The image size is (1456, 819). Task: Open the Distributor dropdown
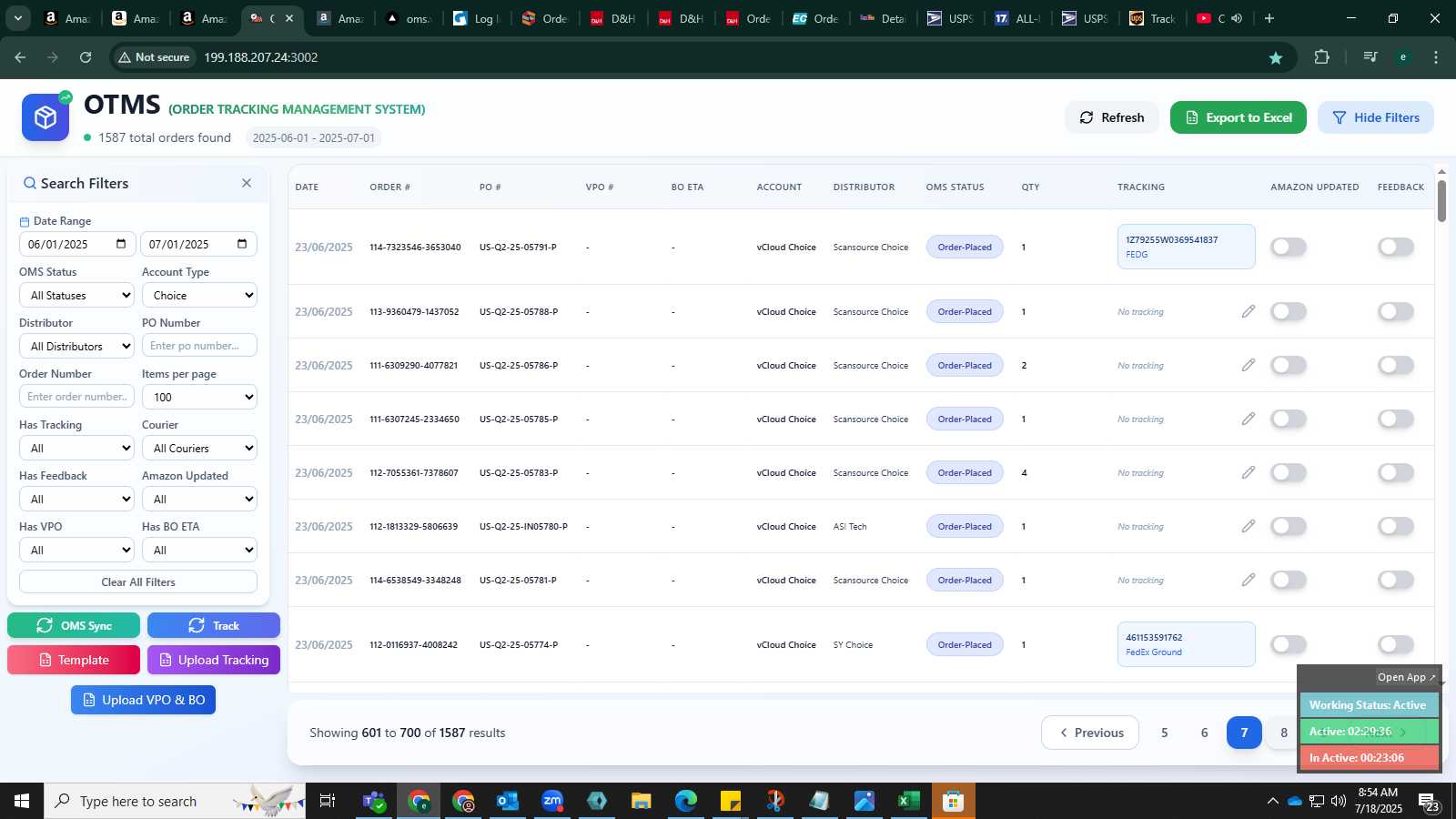pos(76,346)
